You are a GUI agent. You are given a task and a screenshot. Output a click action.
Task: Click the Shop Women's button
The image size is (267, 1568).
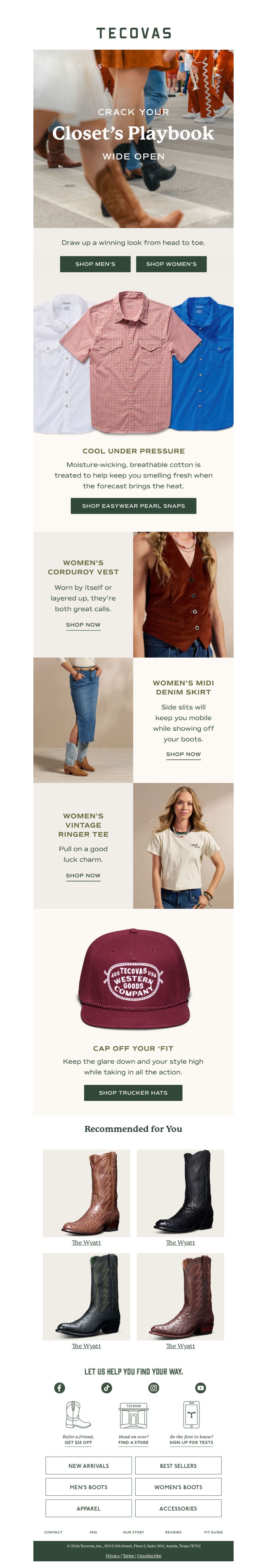pos(171,264)
